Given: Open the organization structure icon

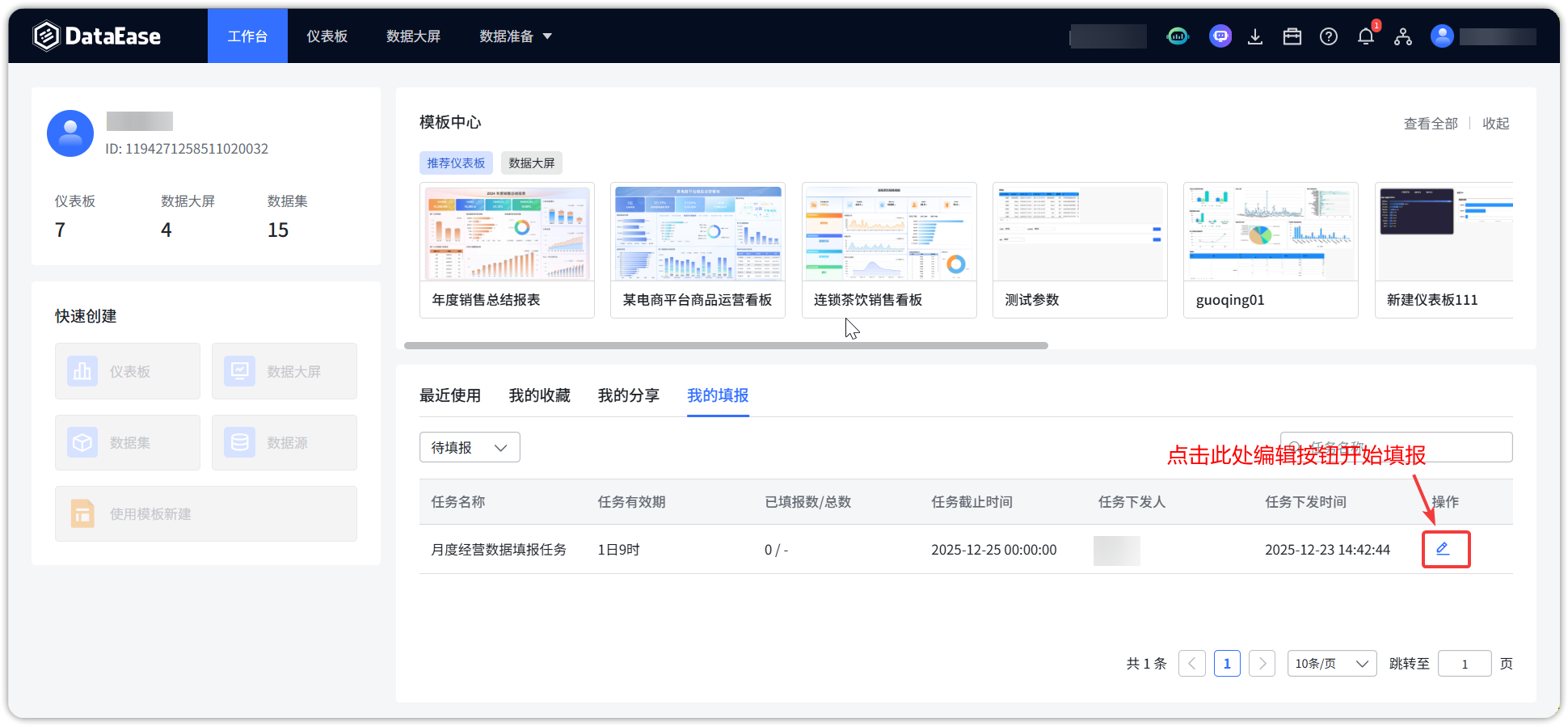Looking at the screenshot, I should [x=1403, y=36].
